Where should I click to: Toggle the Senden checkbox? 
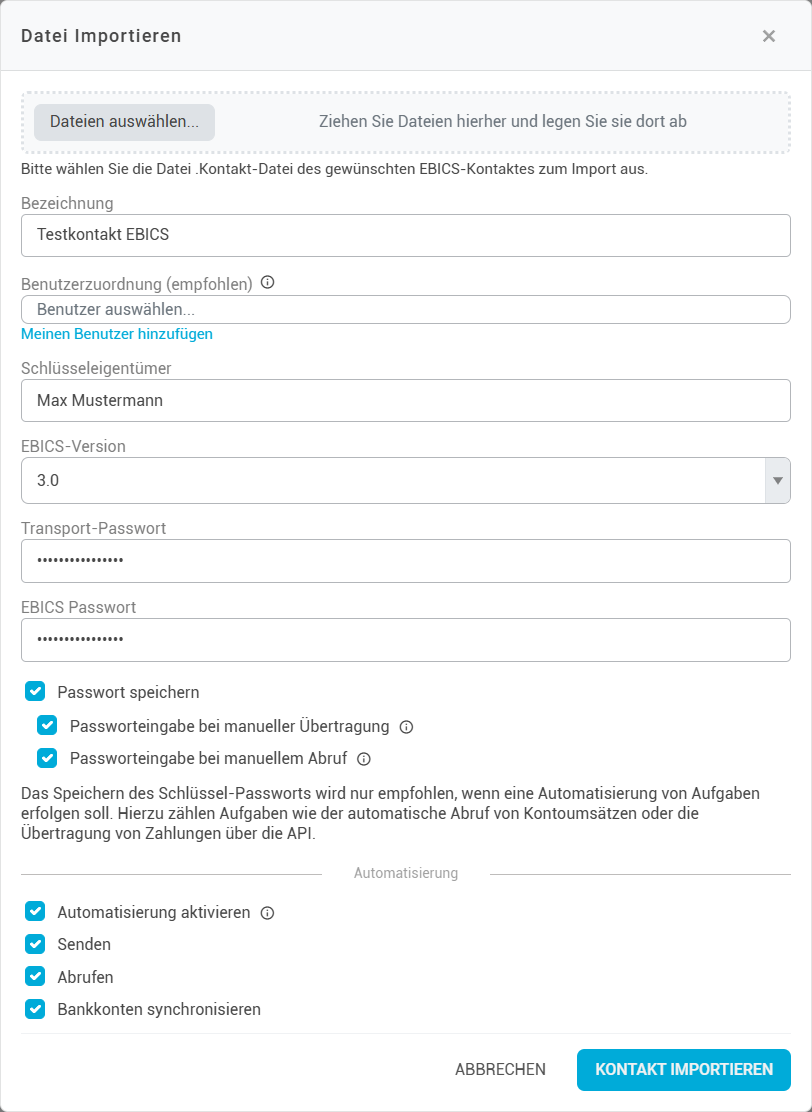pyautogui.click(x=36, y=944)
